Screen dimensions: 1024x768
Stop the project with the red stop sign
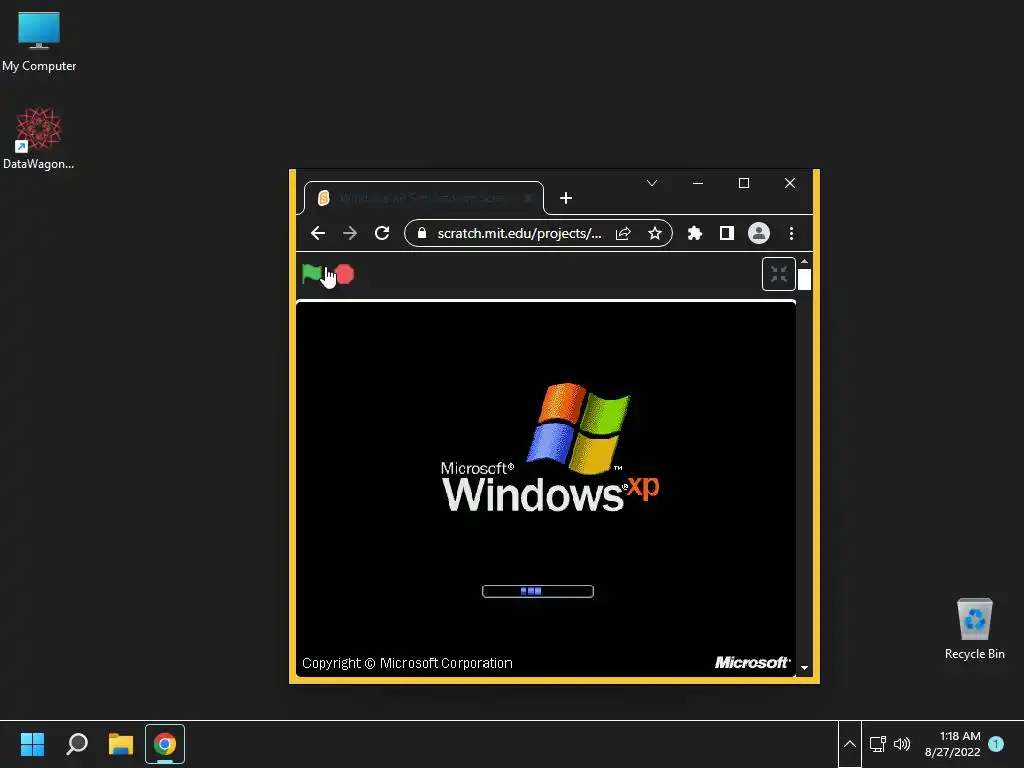click(x=344, y=274)
